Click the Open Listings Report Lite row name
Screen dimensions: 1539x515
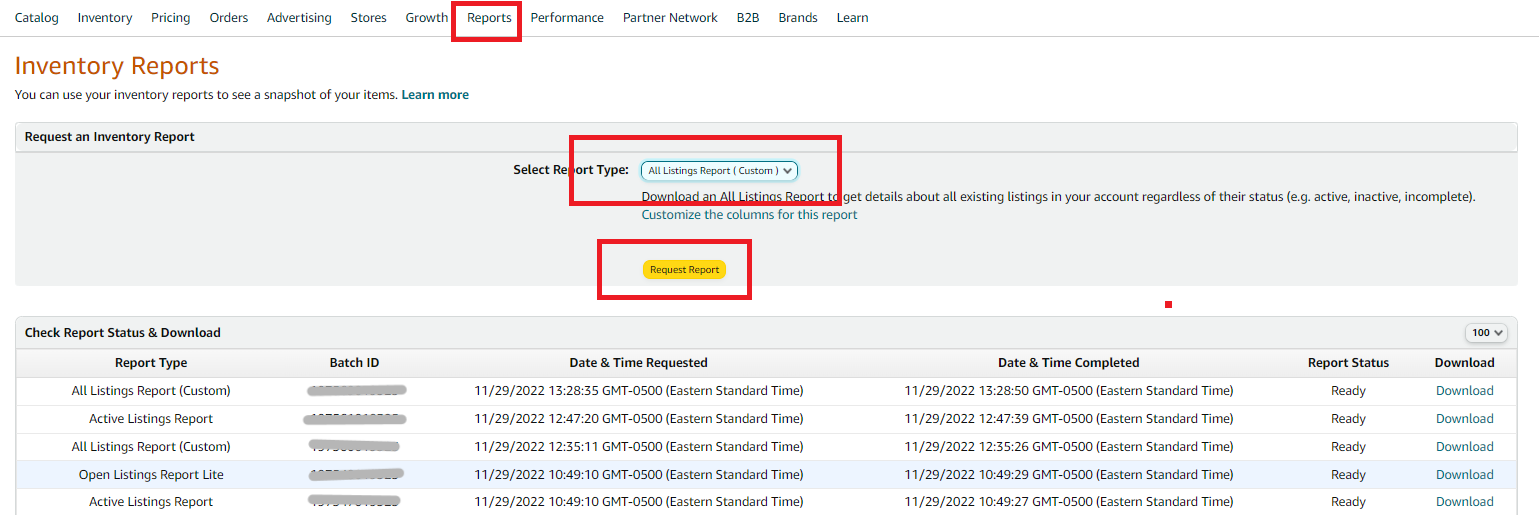click(x=151, y=475)
